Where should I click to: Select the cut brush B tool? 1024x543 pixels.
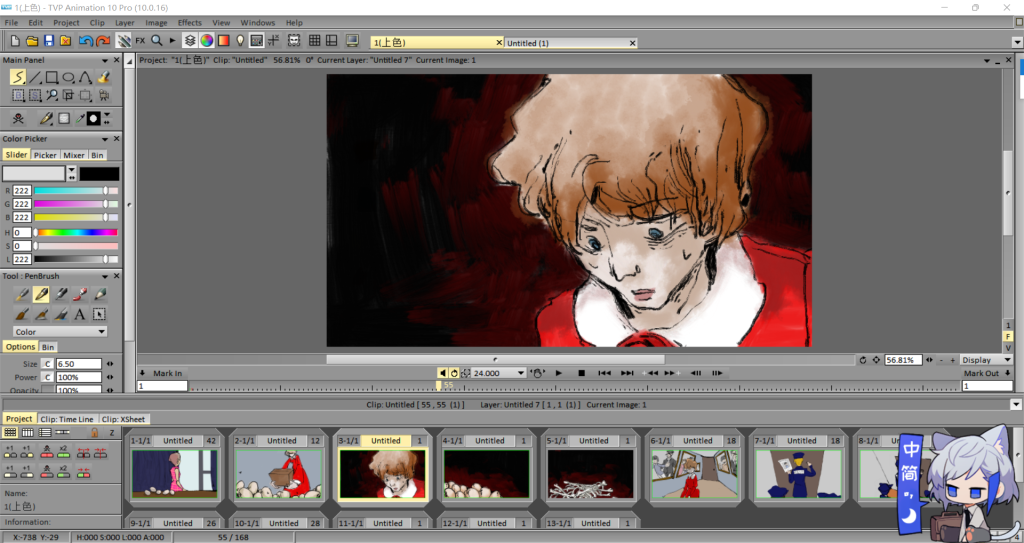(x=18, y=95)
